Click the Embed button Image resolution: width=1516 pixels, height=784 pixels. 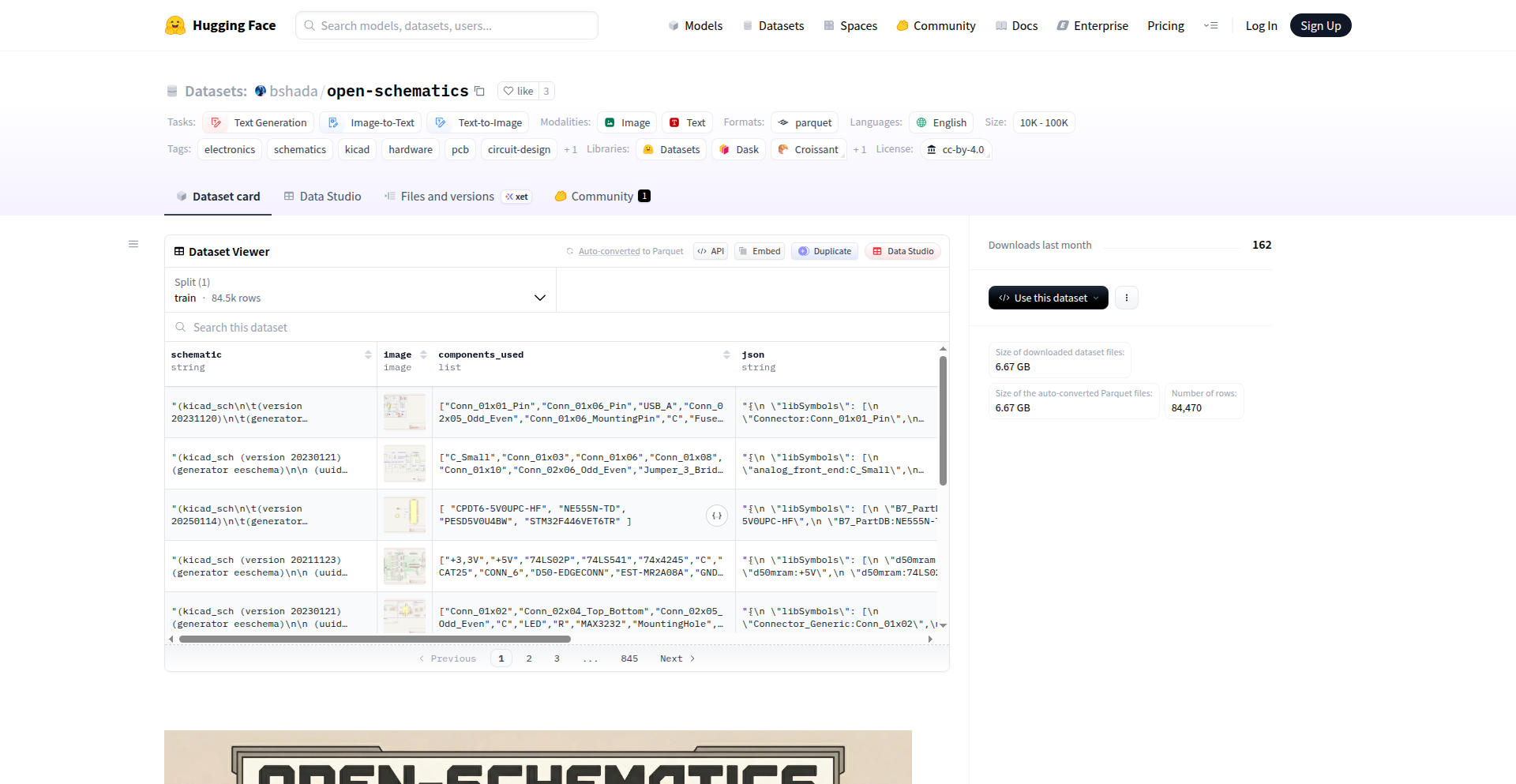point(760,251)
